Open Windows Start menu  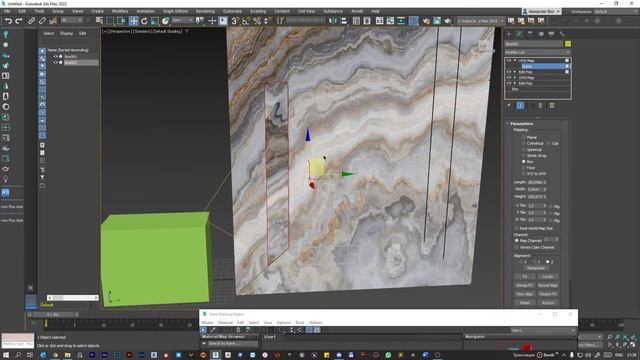[7, 355]
